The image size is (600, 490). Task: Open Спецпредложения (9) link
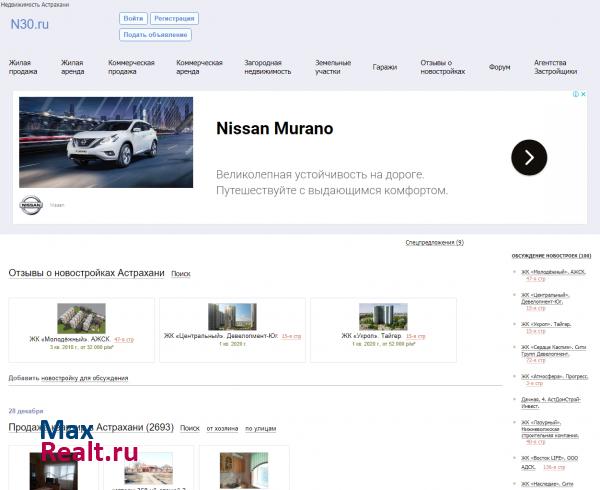point(434,243)
